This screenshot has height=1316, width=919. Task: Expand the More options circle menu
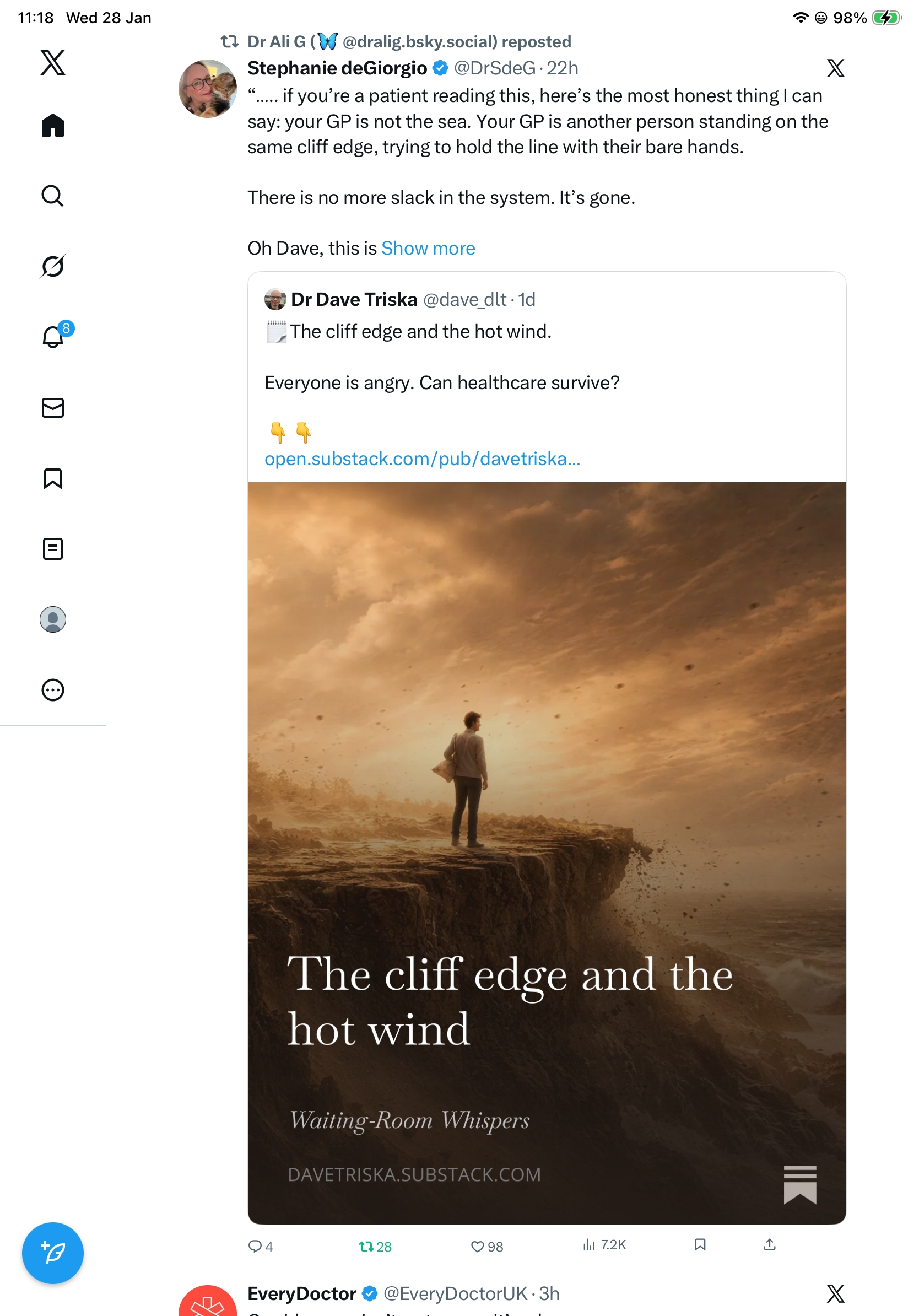(x=53, y=689)
